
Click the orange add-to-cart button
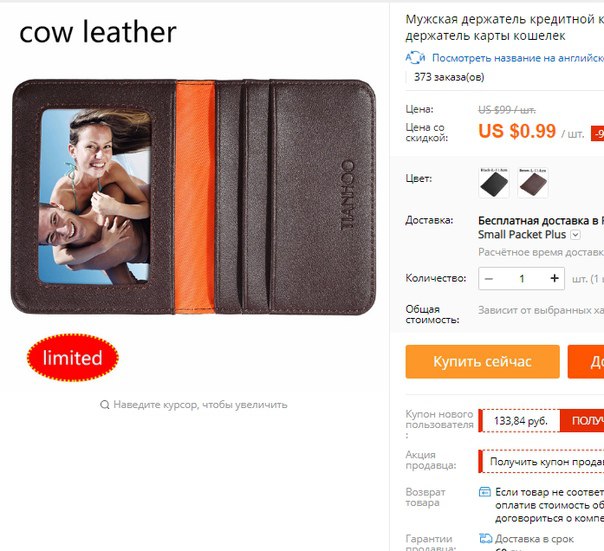click(x=586, y=361)
